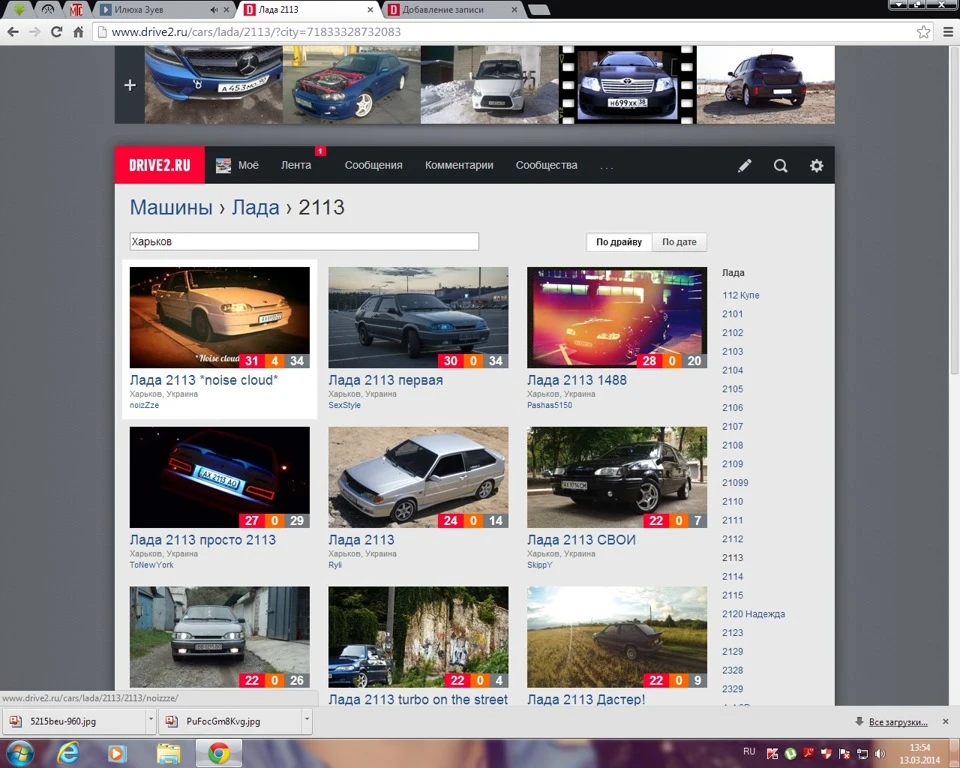960x768 pixels.
Task: Open PuFocGm8Kvg.jpg downloaded file
Action: click(230, 721)
